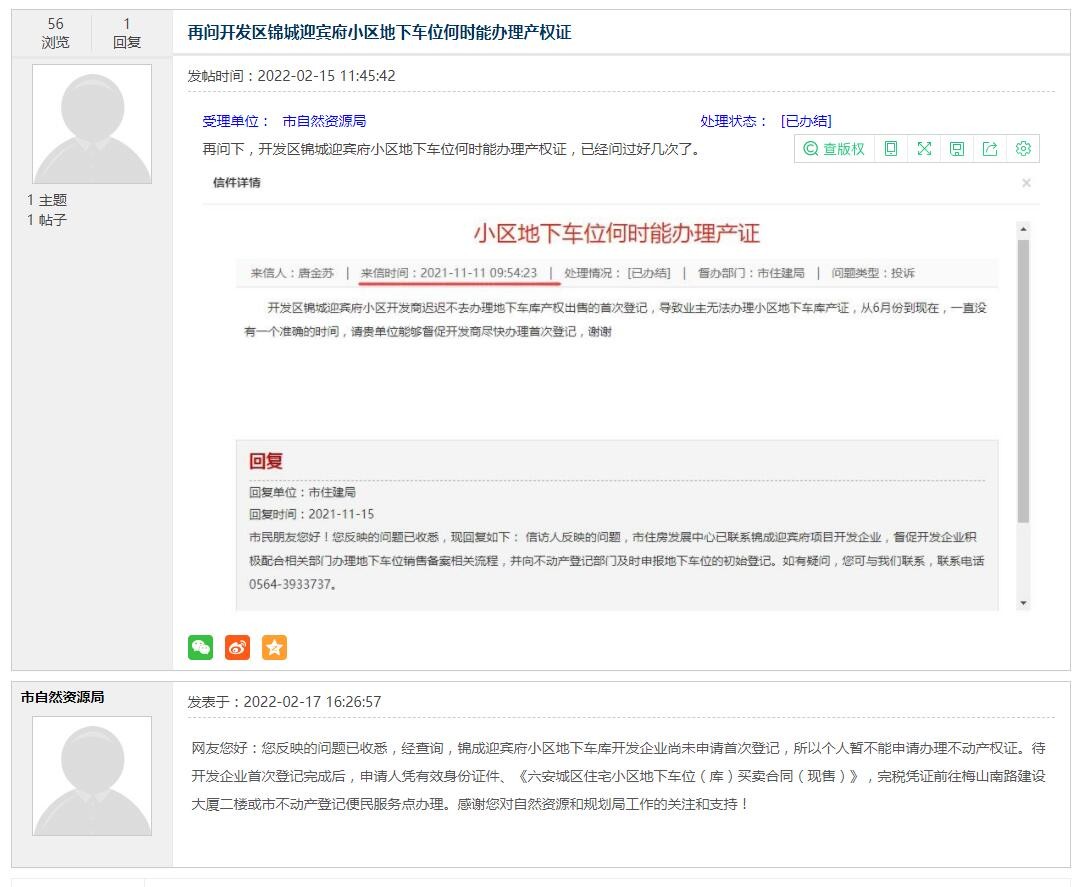
Task: Click the 市自然资源局 replier username
Action: pos(62,697)
